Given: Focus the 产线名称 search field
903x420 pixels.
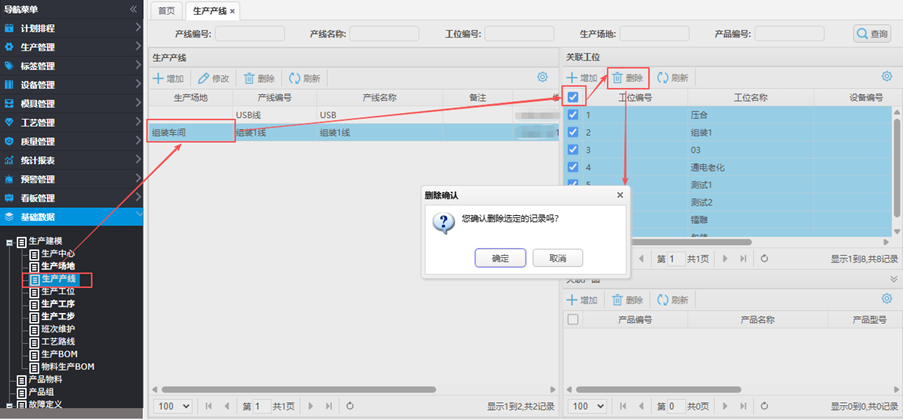Looking at the screenshot, I should pos(384,34).
